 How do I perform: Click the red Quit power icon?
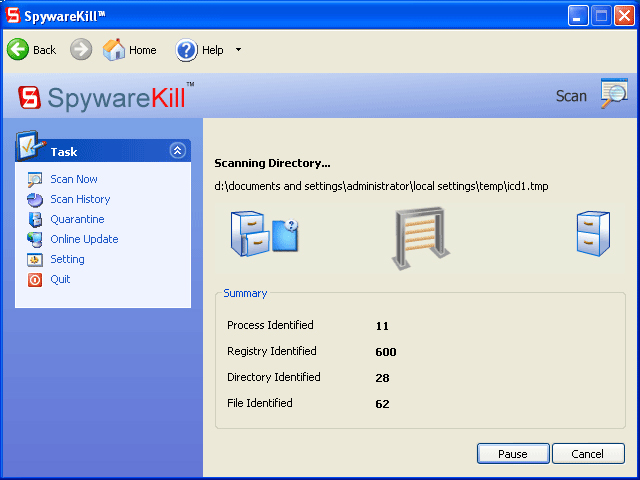click(x=35, y=280)
